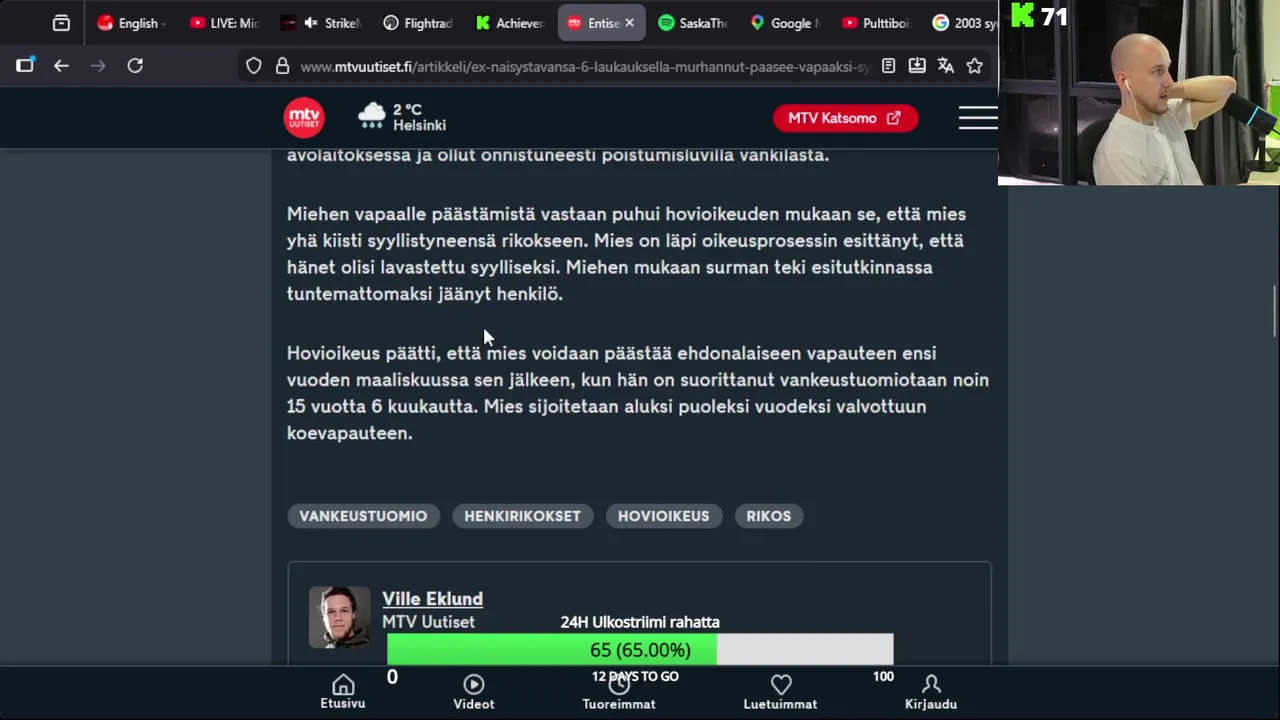The width and height of the screenshot is (1280, 720).
Task: Reload the page with refresh icon
Action: click(135, 66)
